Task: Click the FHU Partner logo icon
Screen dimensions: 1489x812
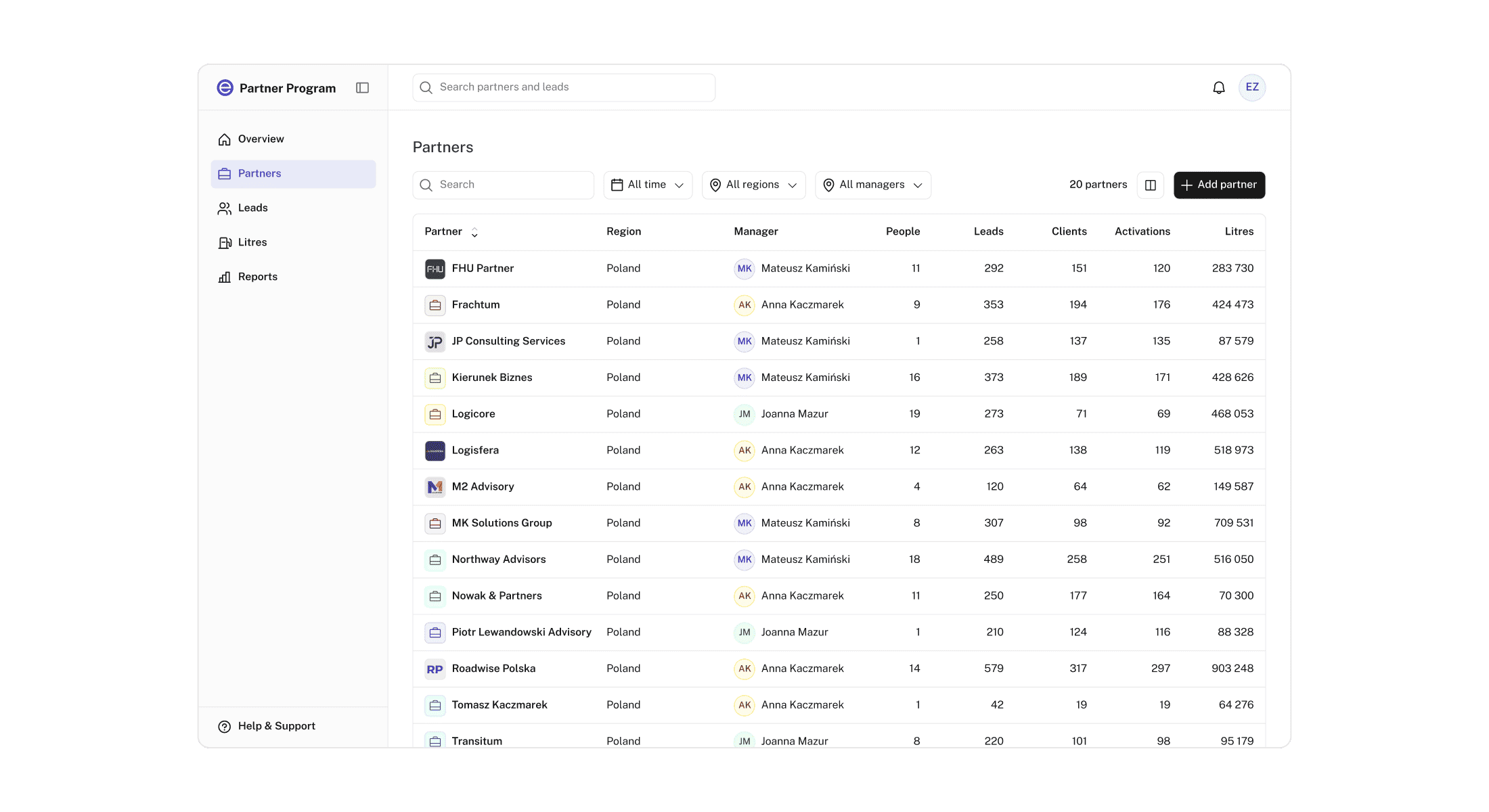Action: (x=435, y=269)
